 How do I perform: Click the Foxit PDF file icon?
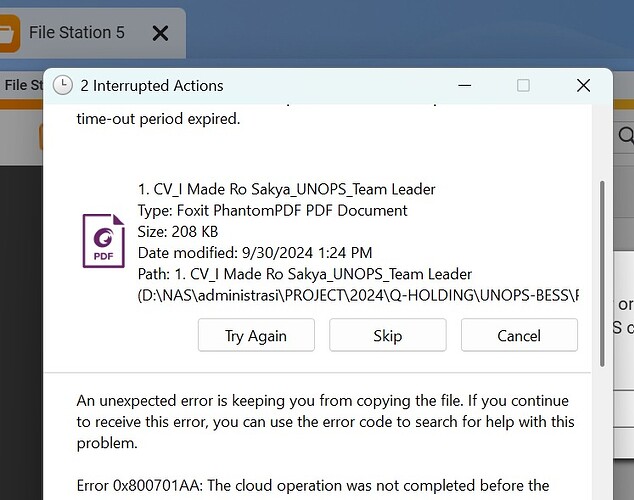coord(104,241)
